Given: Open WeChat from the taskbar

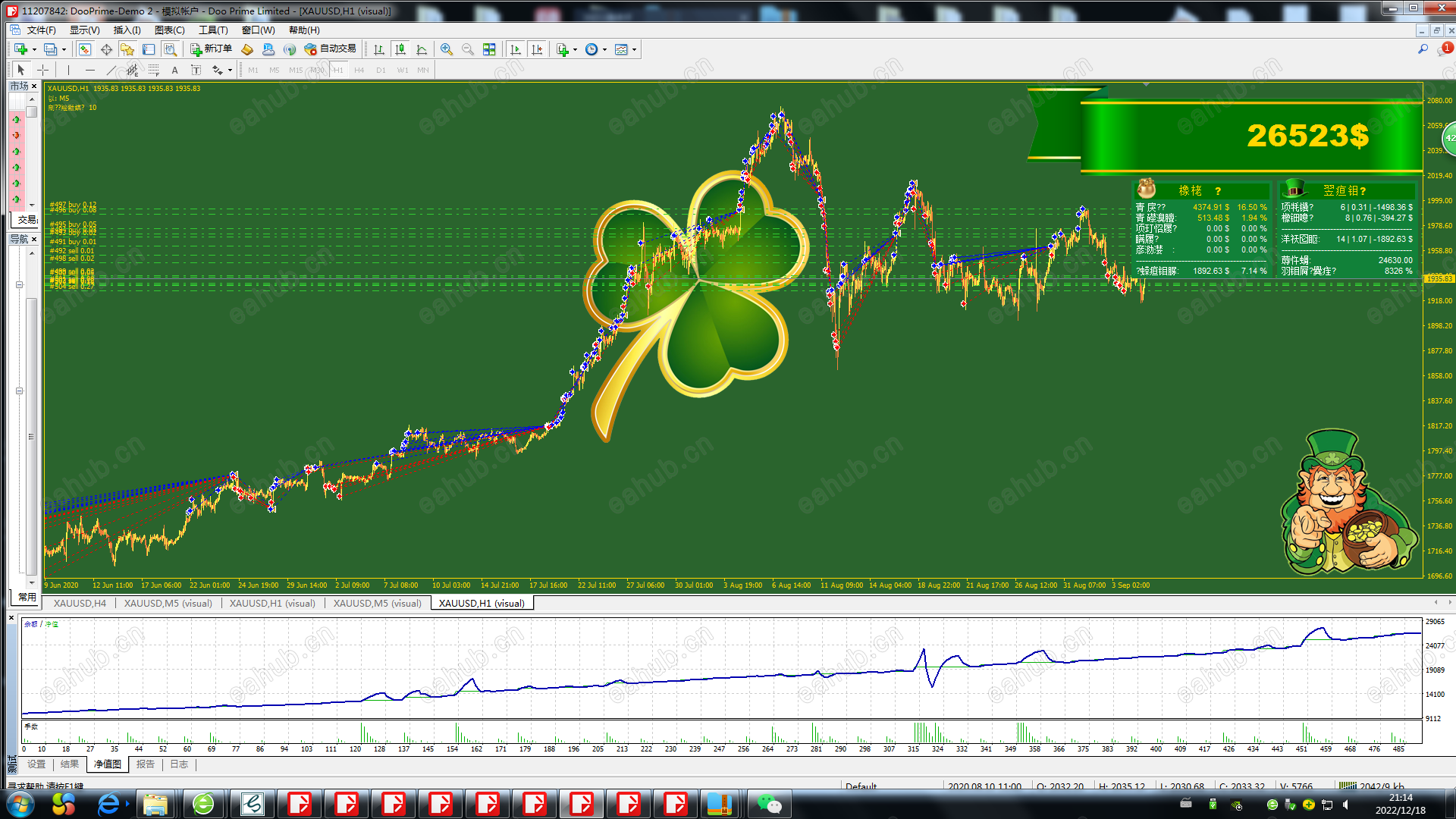Looking at the screenshot, I should 769,804.
